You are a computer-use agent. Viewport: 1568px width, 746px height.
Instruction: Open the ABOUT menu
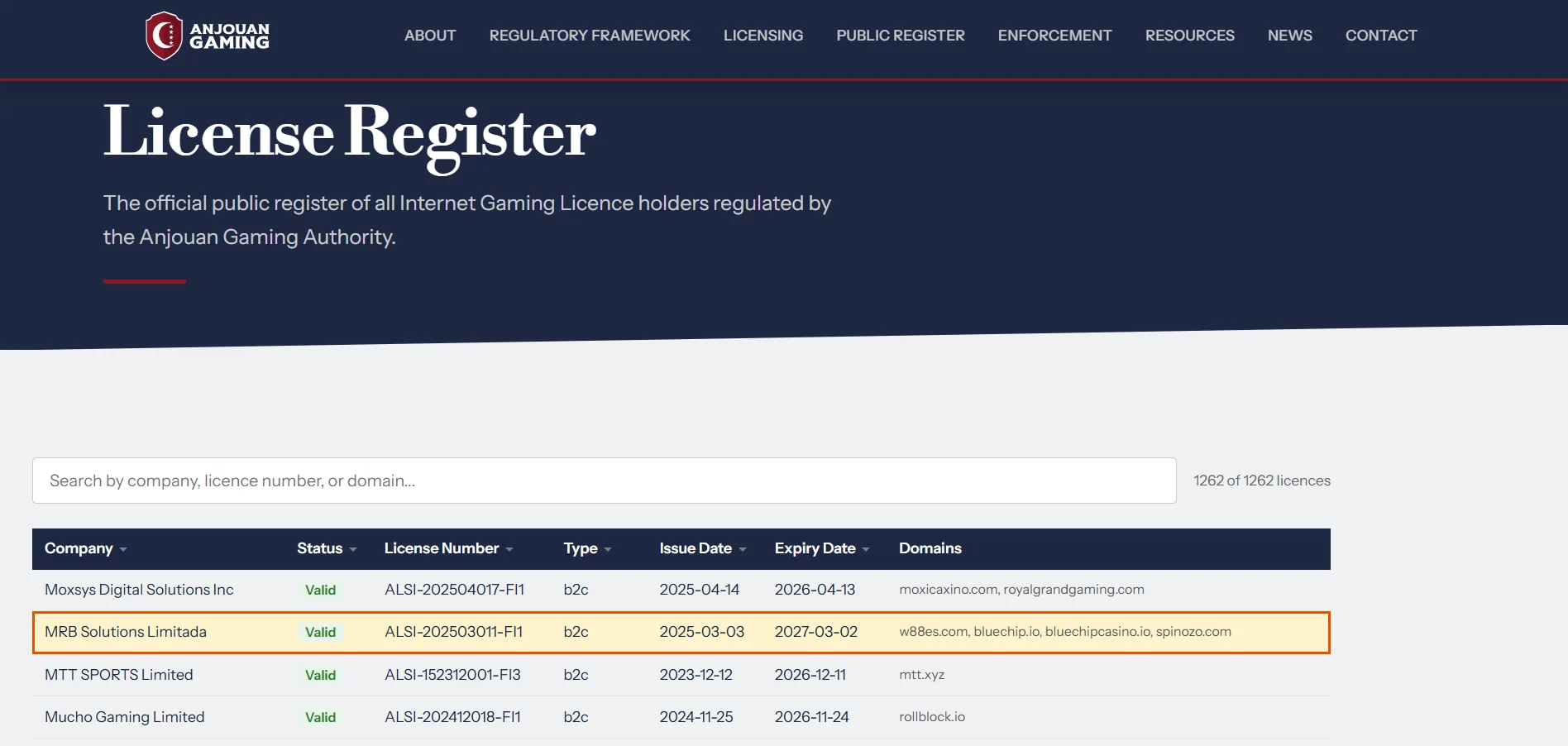click(430, 36)
